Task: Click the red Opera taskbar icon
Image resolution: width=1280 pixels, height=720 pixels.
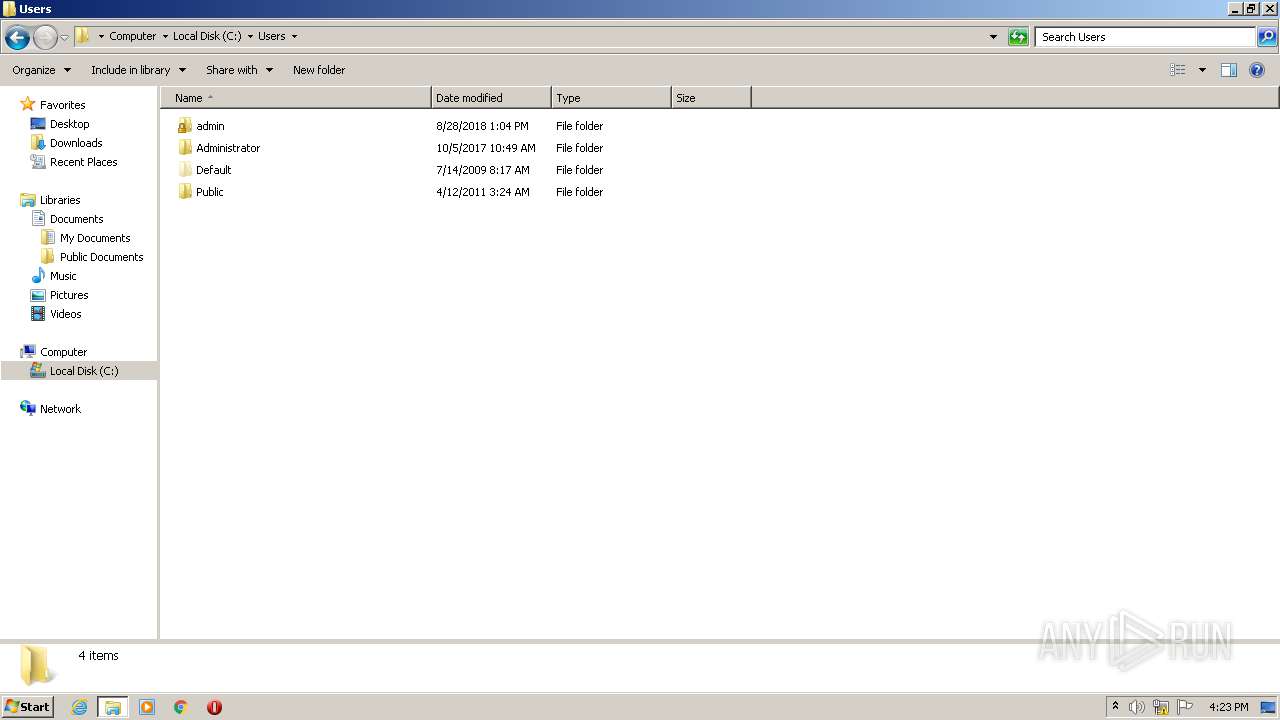Action: [x=214, y=707]
